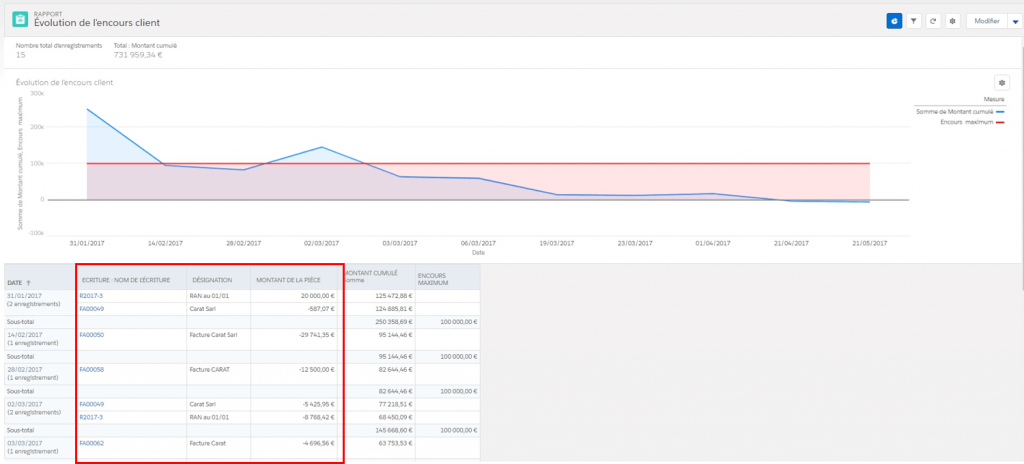The image size is (1024, 464).
Task: Open report settings gear in header
Action: 952,20
